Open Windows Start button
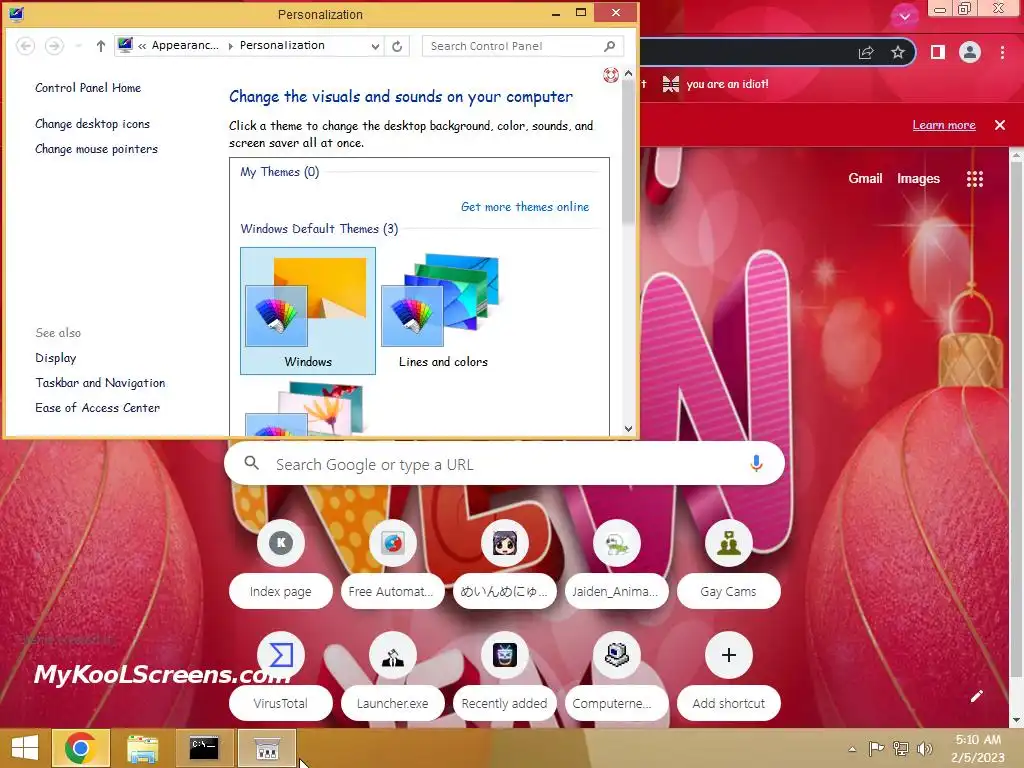The image size is (1024, 768). click(25, 748)
